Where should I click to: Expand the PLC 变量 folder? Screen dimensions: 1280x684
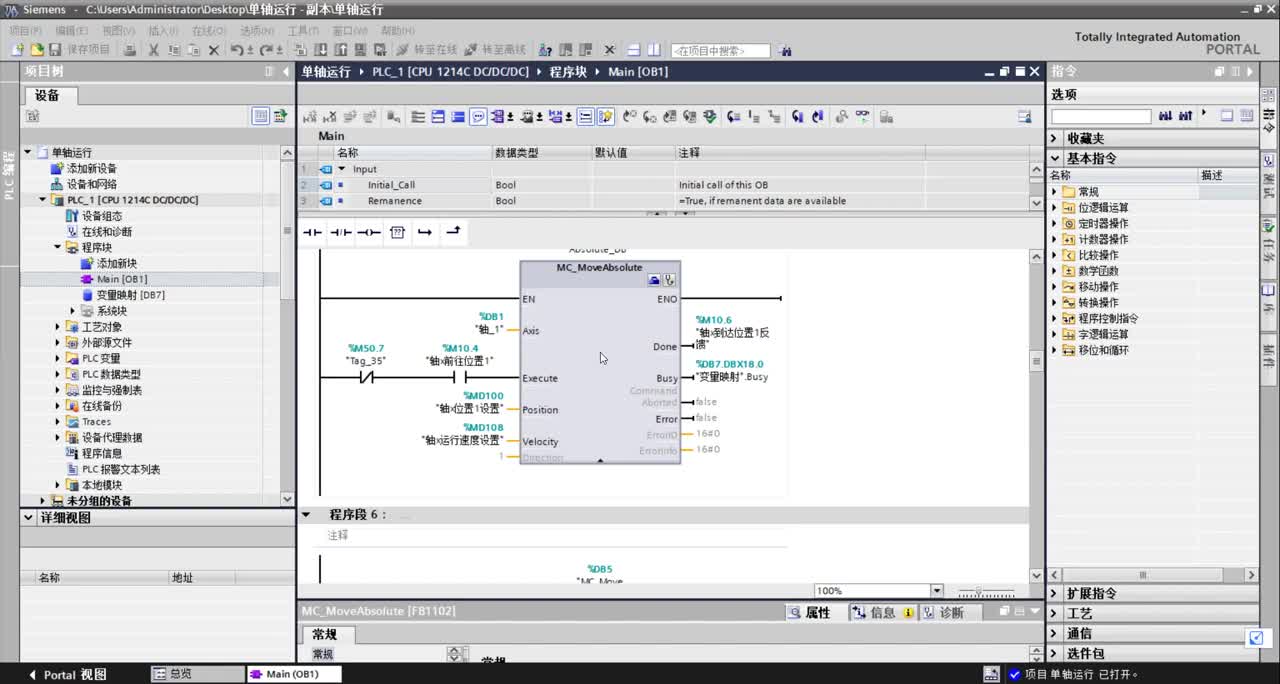point(58,358)
